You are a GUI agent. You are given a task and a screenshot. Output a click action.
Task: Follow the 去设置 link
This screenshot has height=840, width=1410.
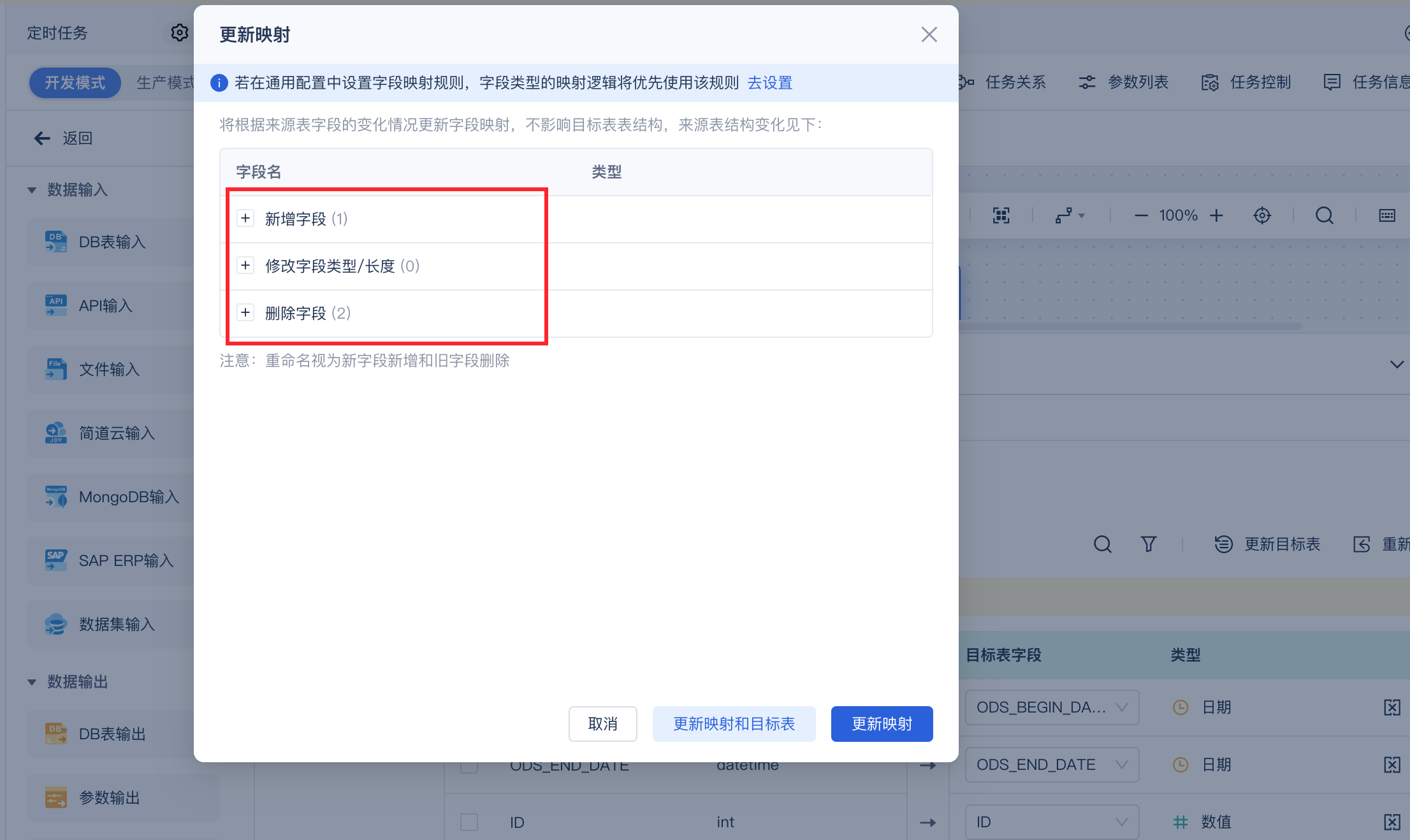769,83
